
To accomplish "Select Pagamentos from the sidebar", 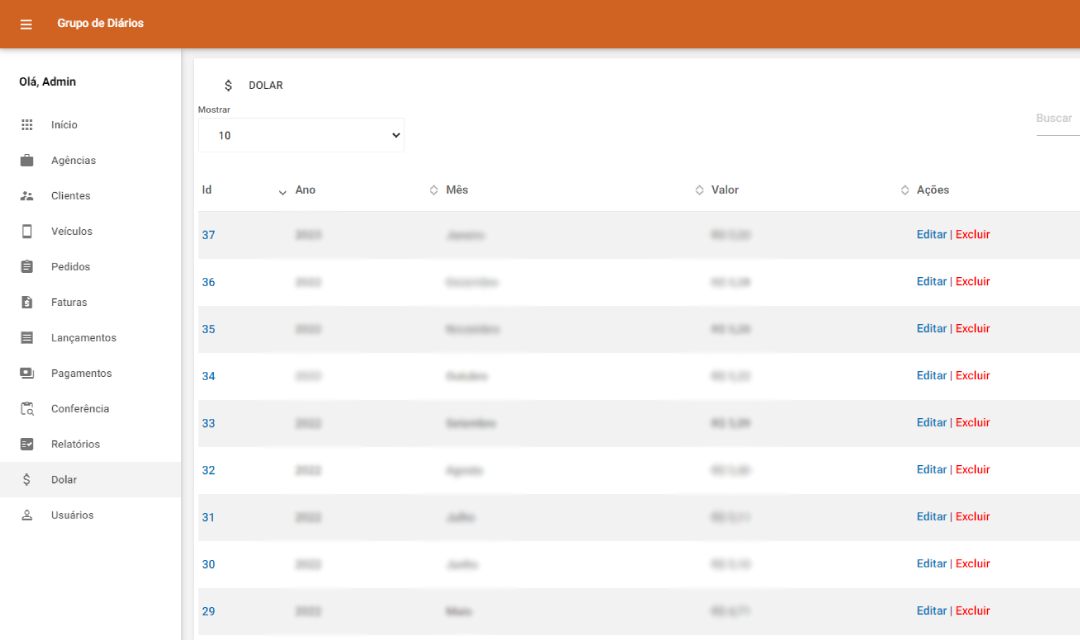I will (x=81, y=373).
